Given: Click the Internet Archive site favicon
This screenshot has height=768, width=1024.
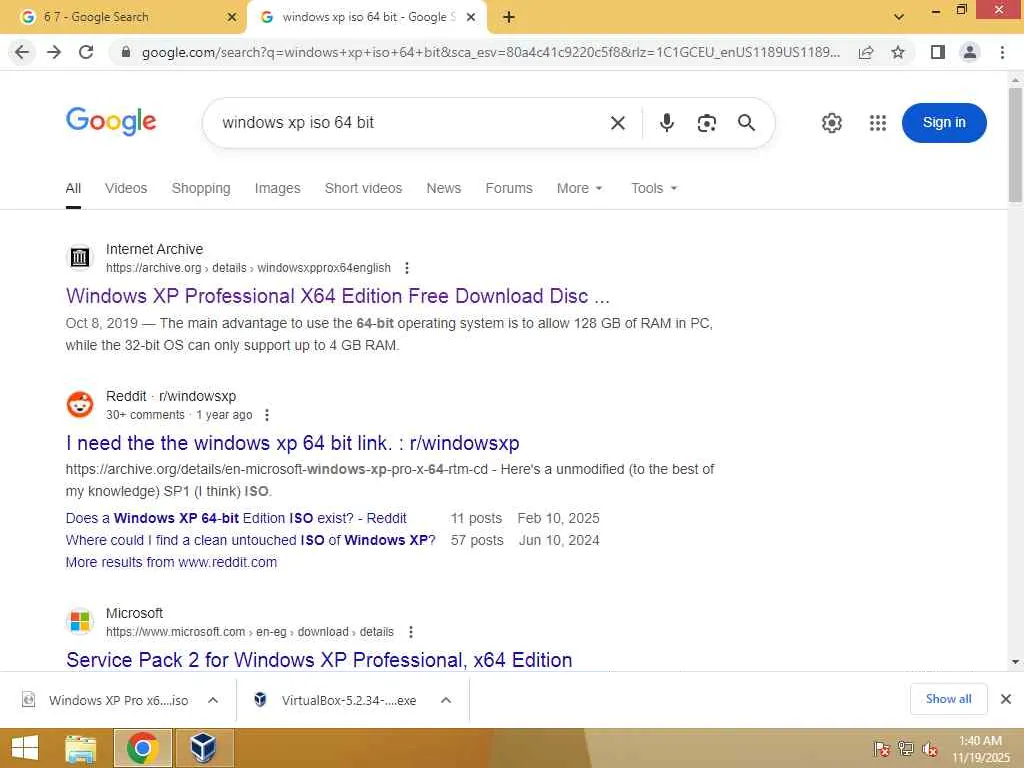Looking at the screenshot, I should pyautogui.click(x=80, y=257).
